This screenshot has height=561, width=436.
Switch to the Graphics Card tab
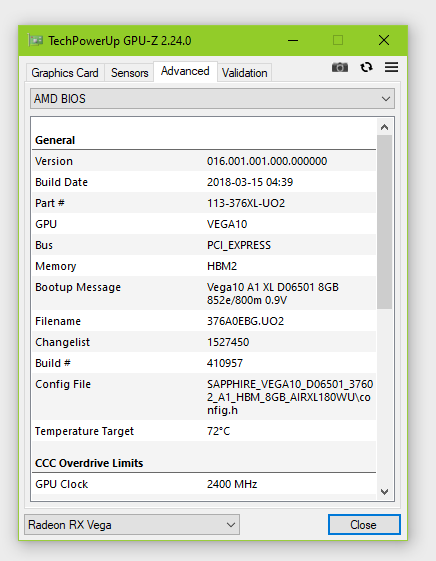[x=65, y=73]
